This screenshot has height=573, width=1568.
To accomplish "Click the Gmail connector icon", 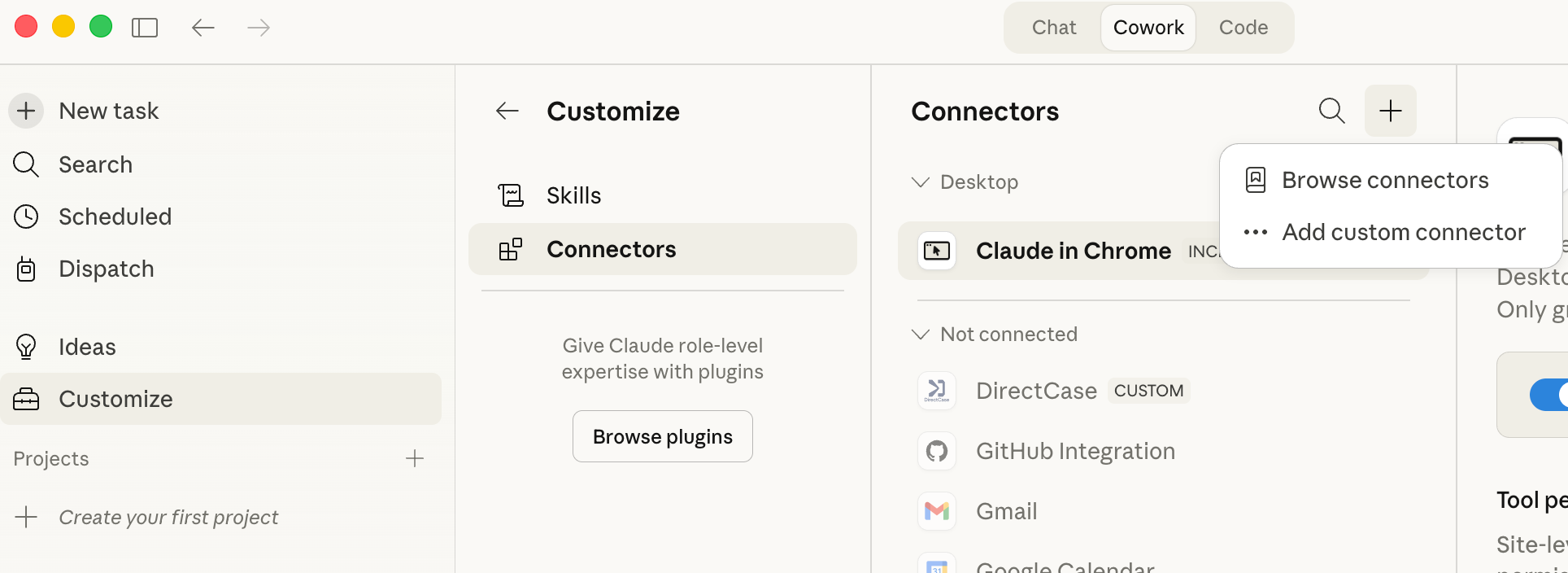I will [x=937, y=511].
